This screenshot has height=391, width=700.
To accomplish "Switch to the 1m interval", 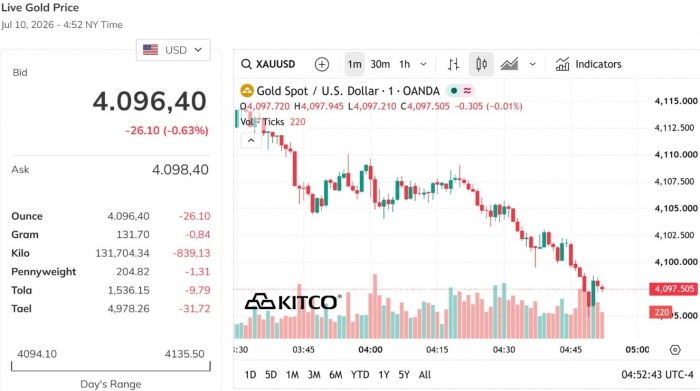I will 354,64.
